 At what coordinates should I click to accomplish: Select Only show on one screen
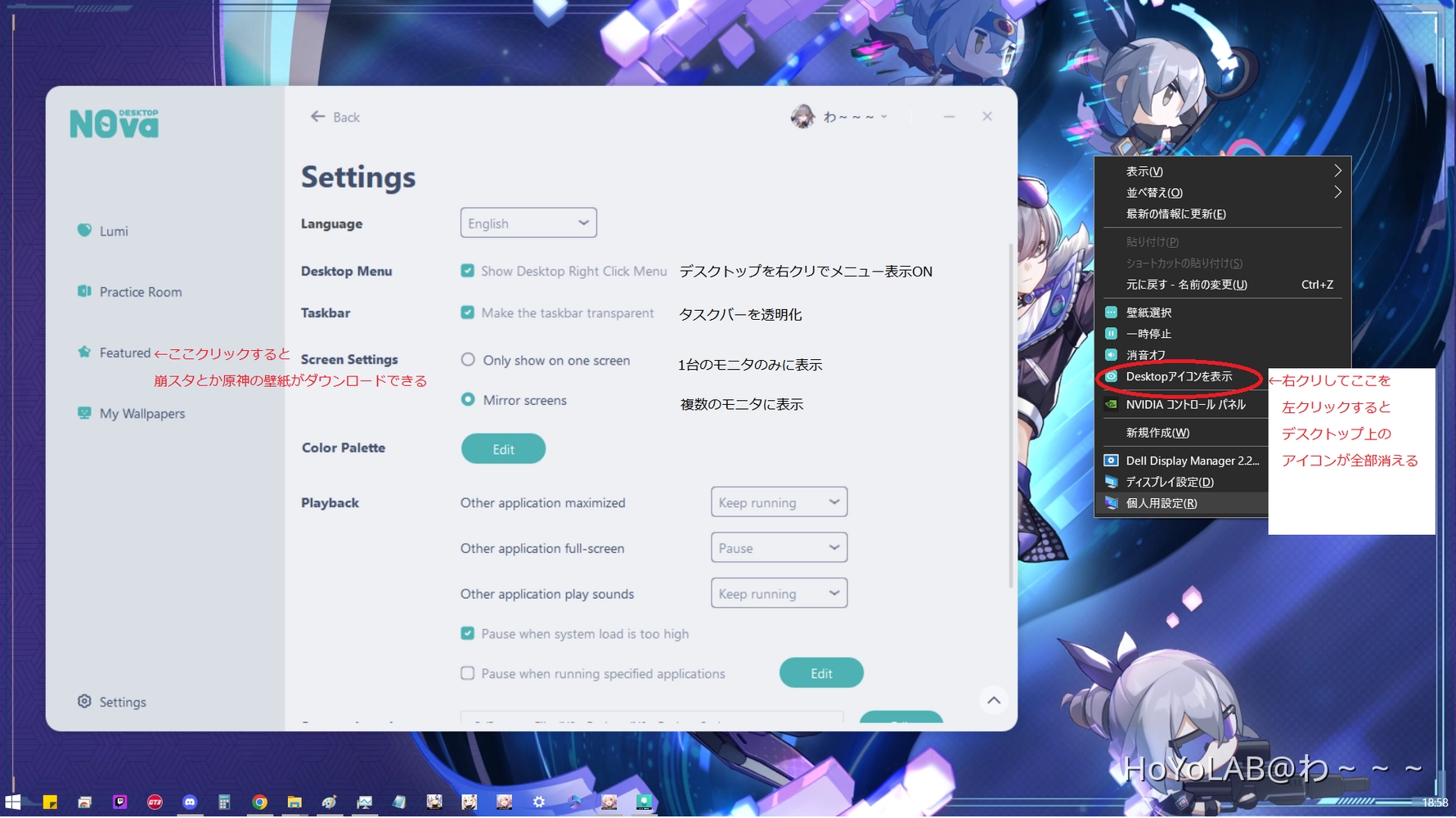click(x=467, y=359)
